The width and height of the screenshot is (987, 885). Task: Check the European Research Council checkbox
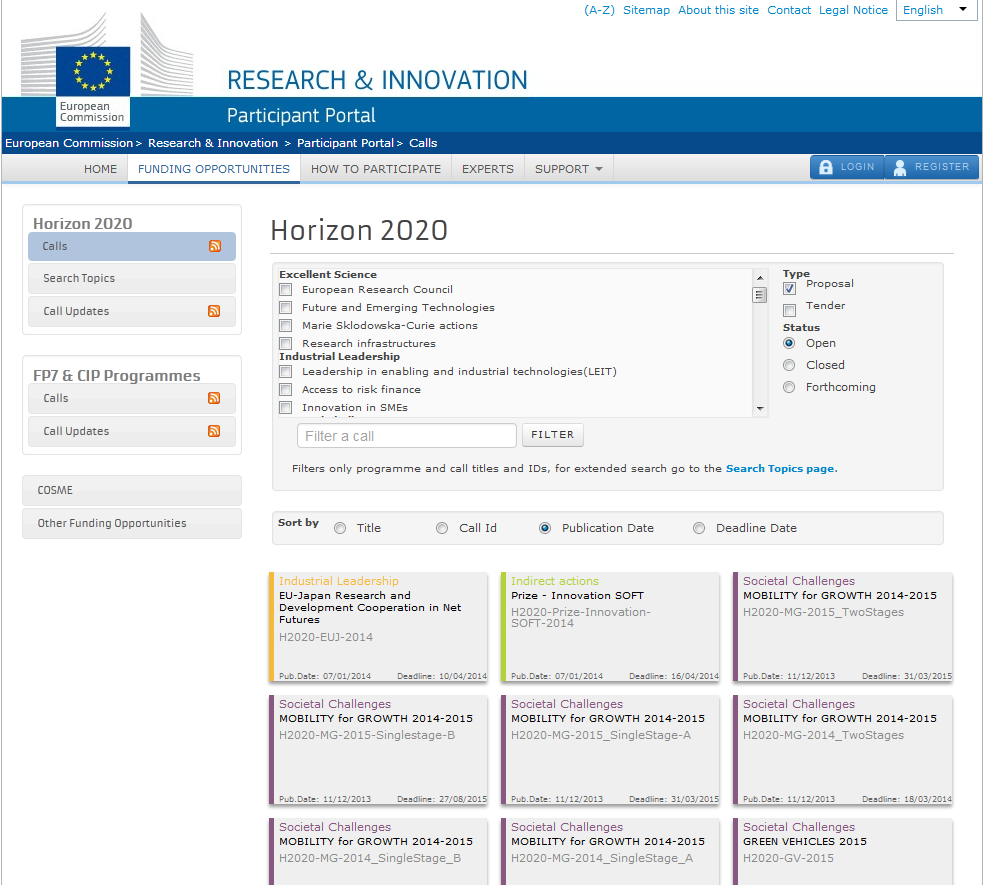286,290
